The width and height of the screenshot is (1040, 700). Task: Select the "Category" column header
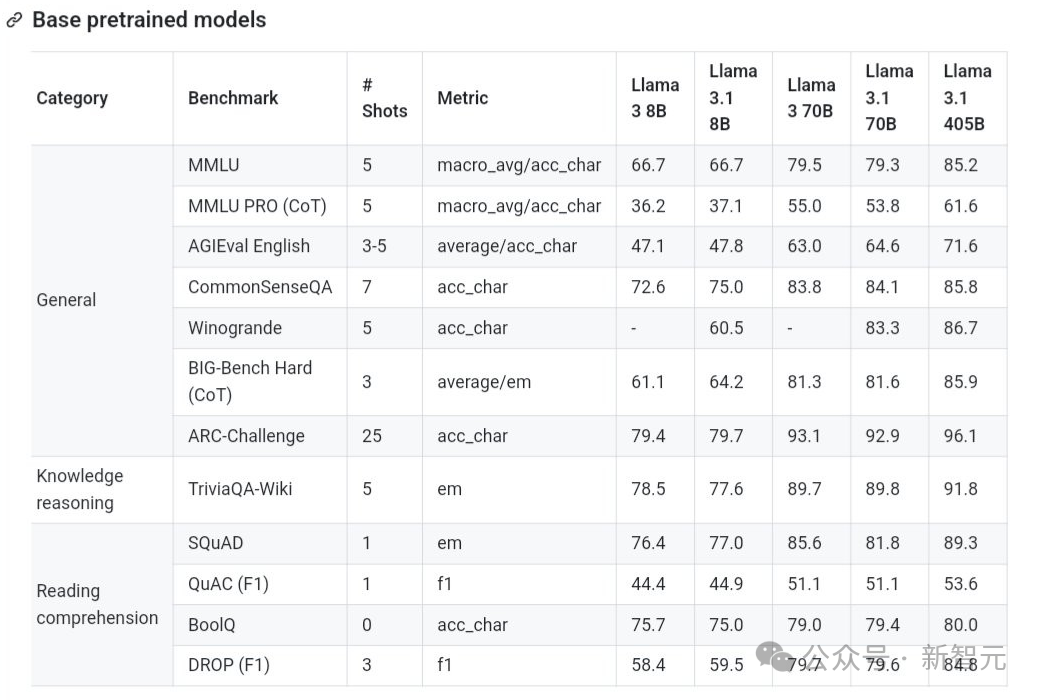[72, 98]
